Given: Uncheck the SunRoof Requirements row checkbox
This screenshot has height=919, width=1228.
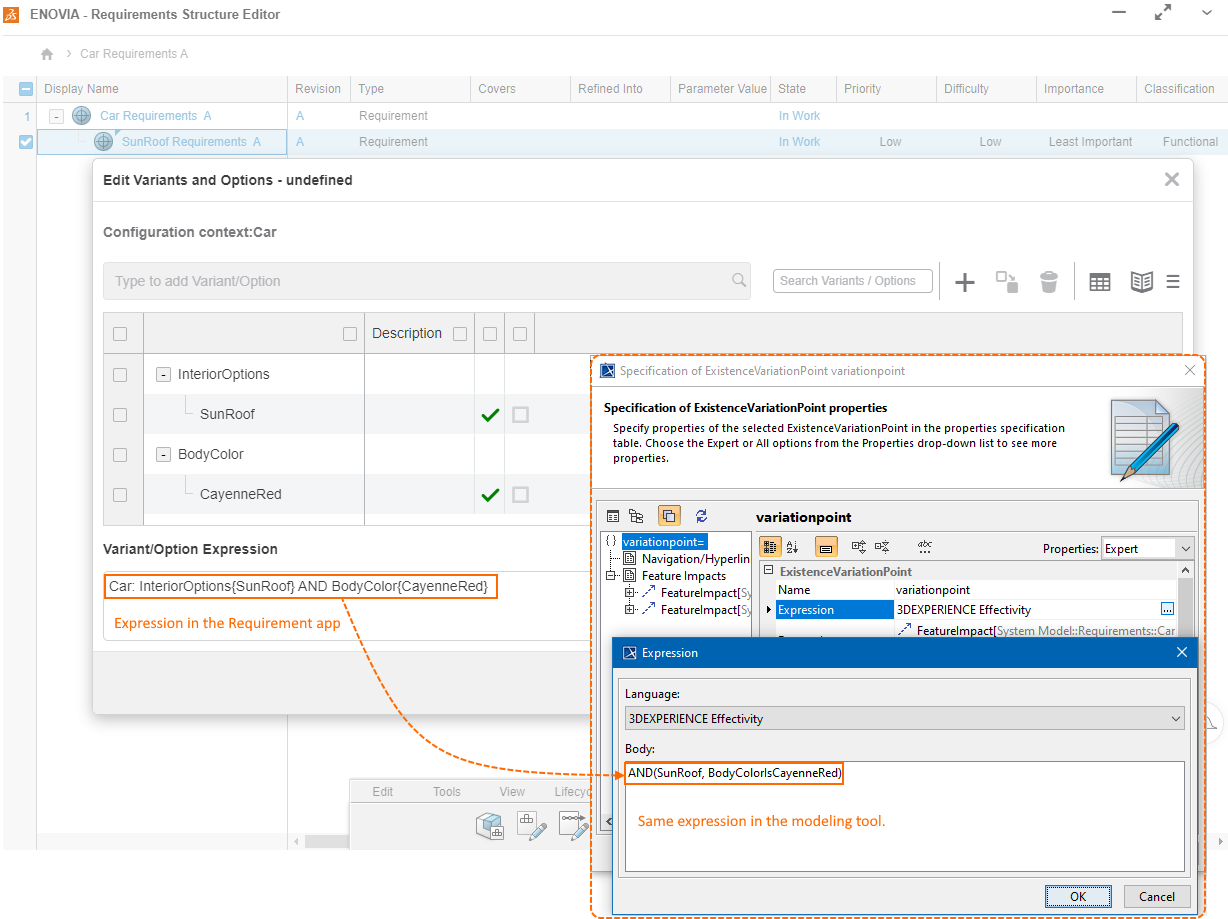Looking at the screenshot, I should [26, 142].
